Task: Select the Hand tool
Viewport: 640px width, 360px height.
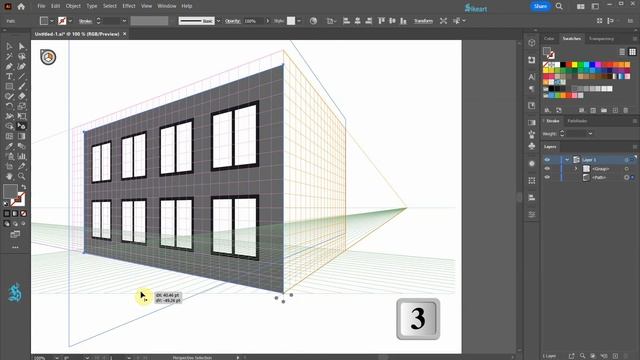Action: pyautogui.click(x=9, y=176)
